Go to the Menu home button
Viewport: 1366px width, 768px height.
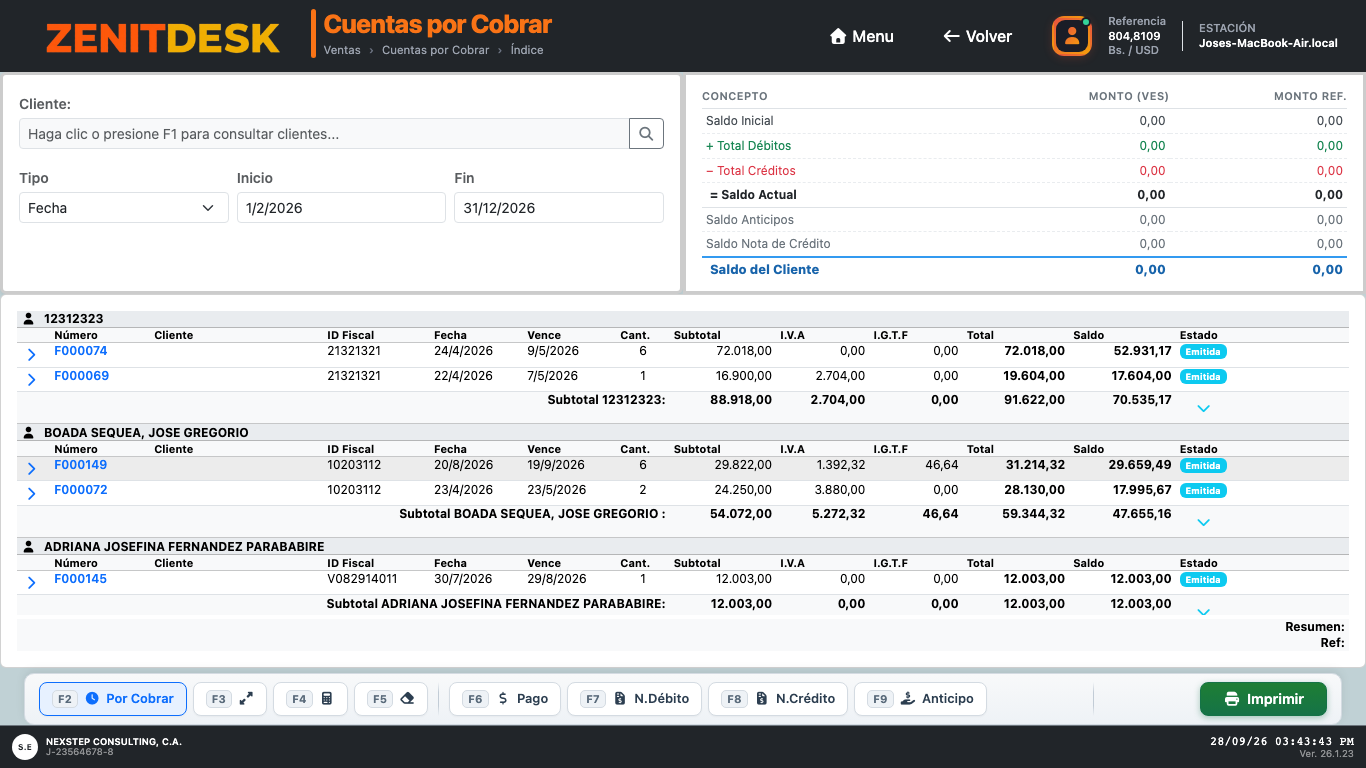(x=861, y=36)
